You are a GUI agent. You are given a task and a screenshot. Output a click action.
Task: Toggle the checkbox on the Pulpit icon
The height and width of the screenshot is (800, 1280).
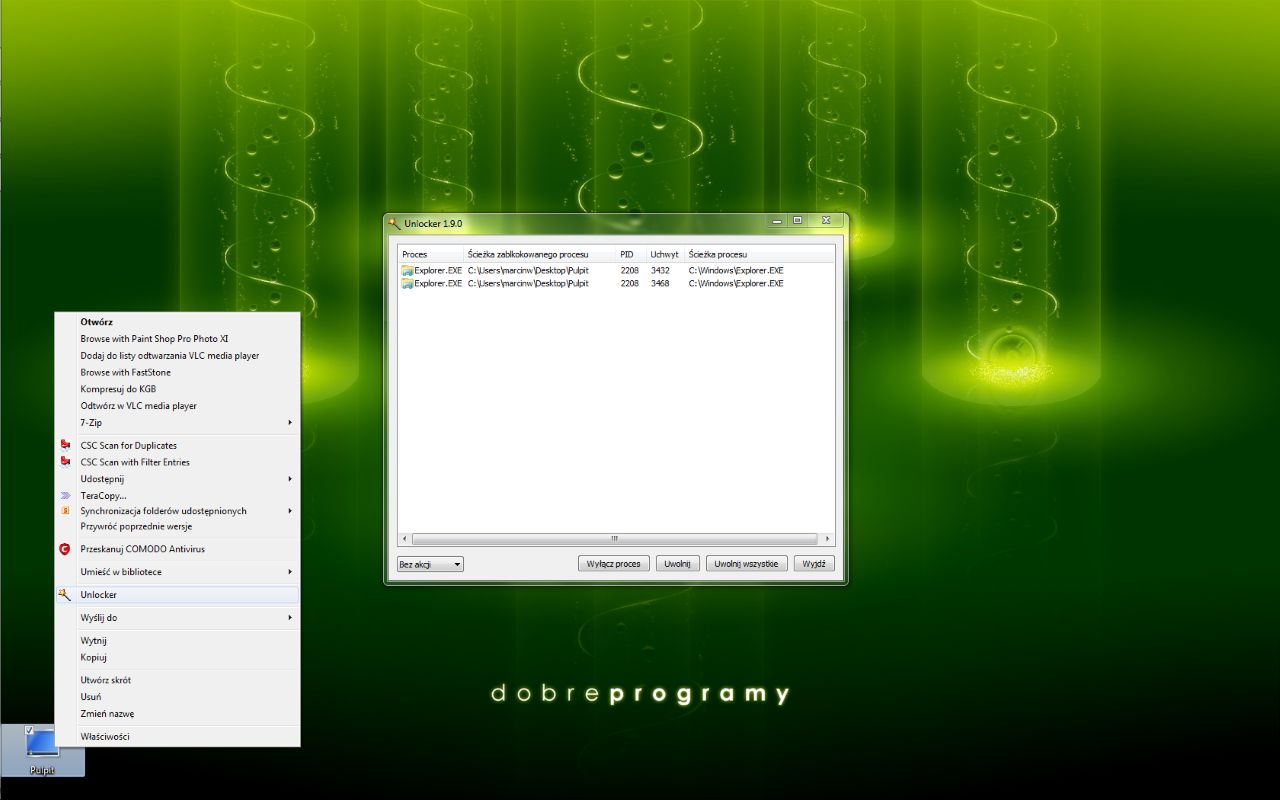click(29, 730)
